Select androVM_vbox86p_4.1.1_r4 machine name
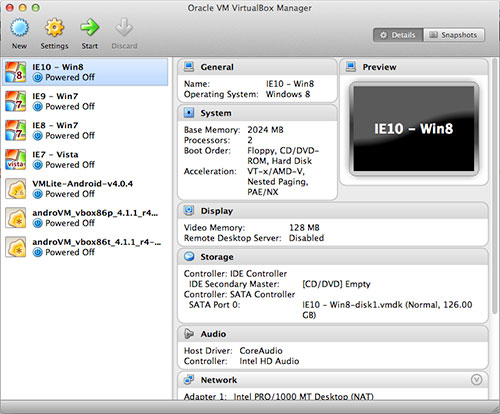The image size is (500, 414). (95, 213)
